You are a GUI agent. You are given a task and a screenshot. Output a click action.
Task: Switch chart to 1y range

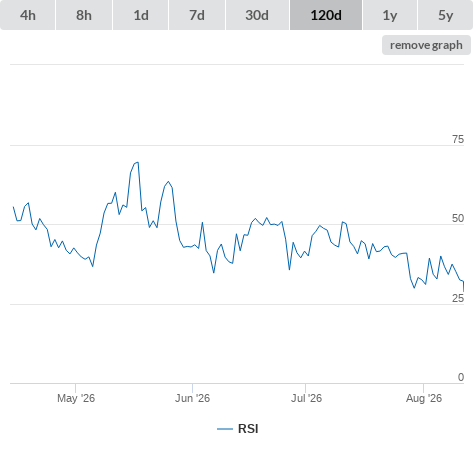[390, 15]
